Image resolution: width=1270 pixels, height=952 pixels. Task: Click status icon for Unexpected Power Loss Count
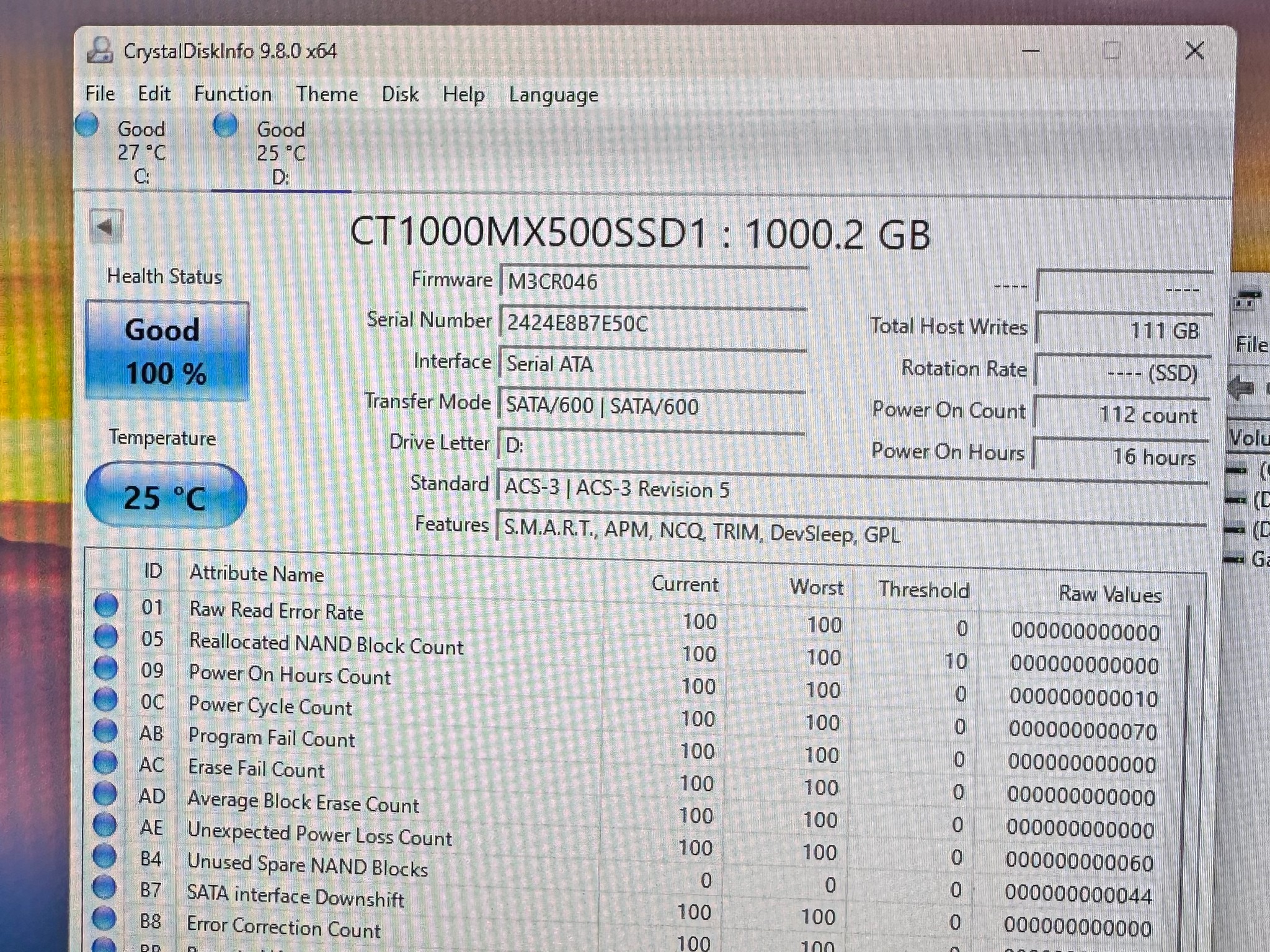104,825
